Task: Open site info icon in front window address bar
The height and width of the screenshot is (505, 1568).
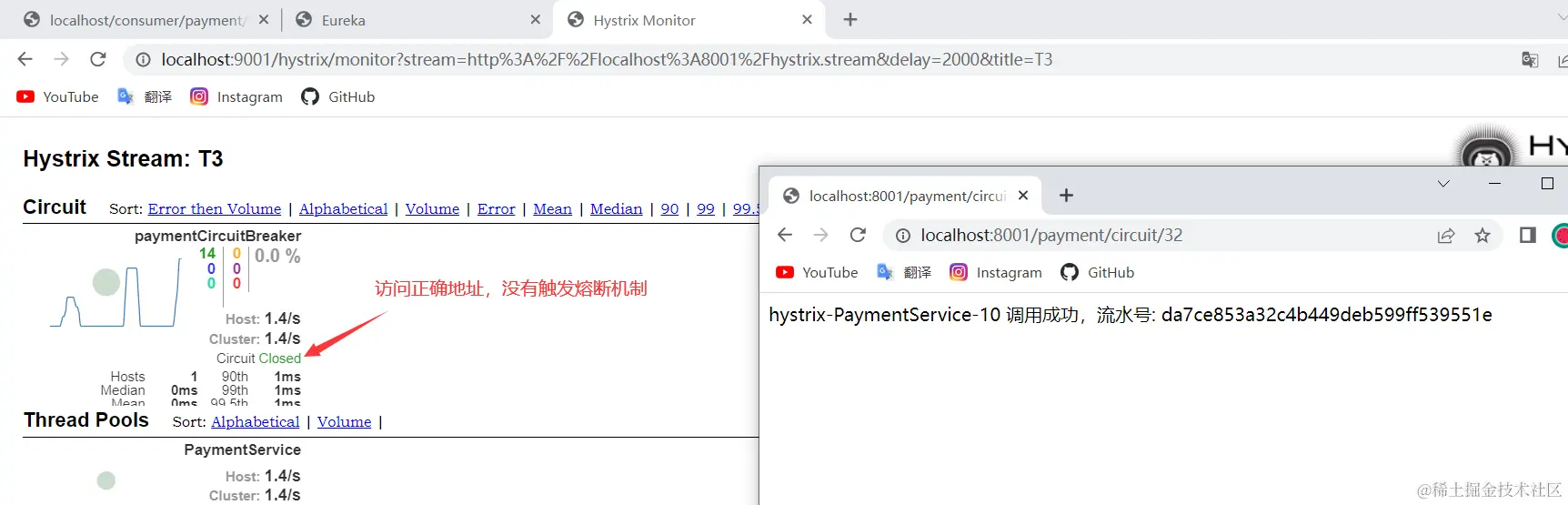Action: (x=902, y=236)
